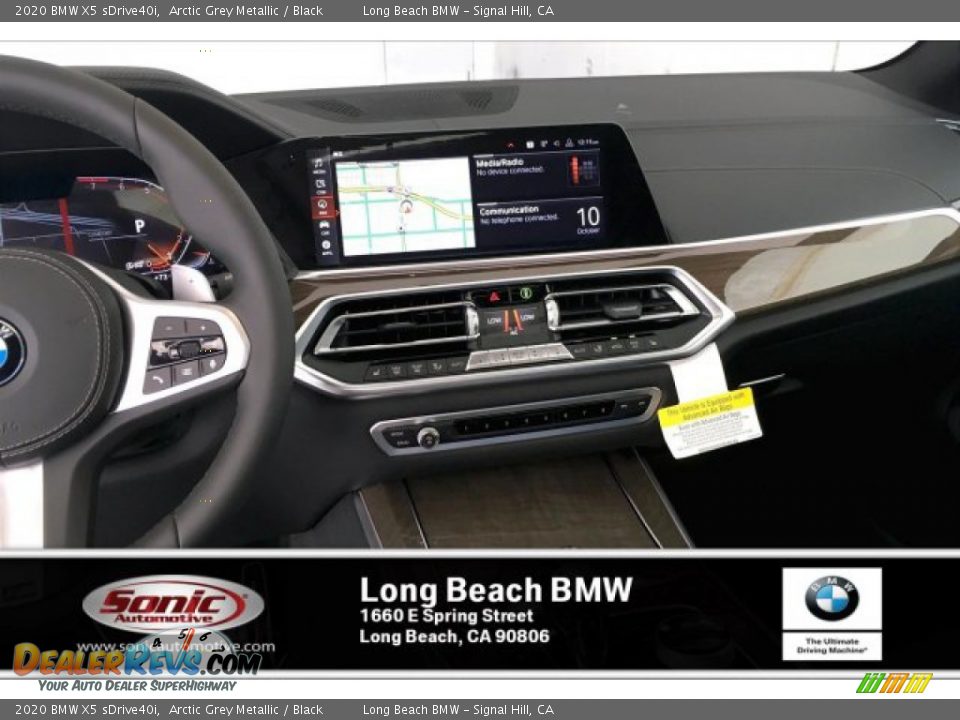Tap the Media icon in the iDrive sidebar
960x720 pixels.
click(318, 165)
